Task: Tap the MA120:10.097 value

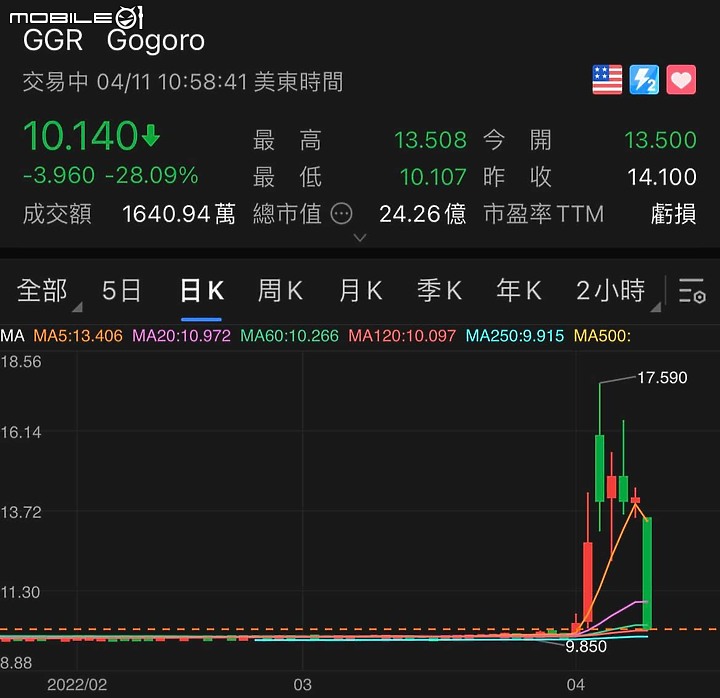Action: (x=402, y=336)
